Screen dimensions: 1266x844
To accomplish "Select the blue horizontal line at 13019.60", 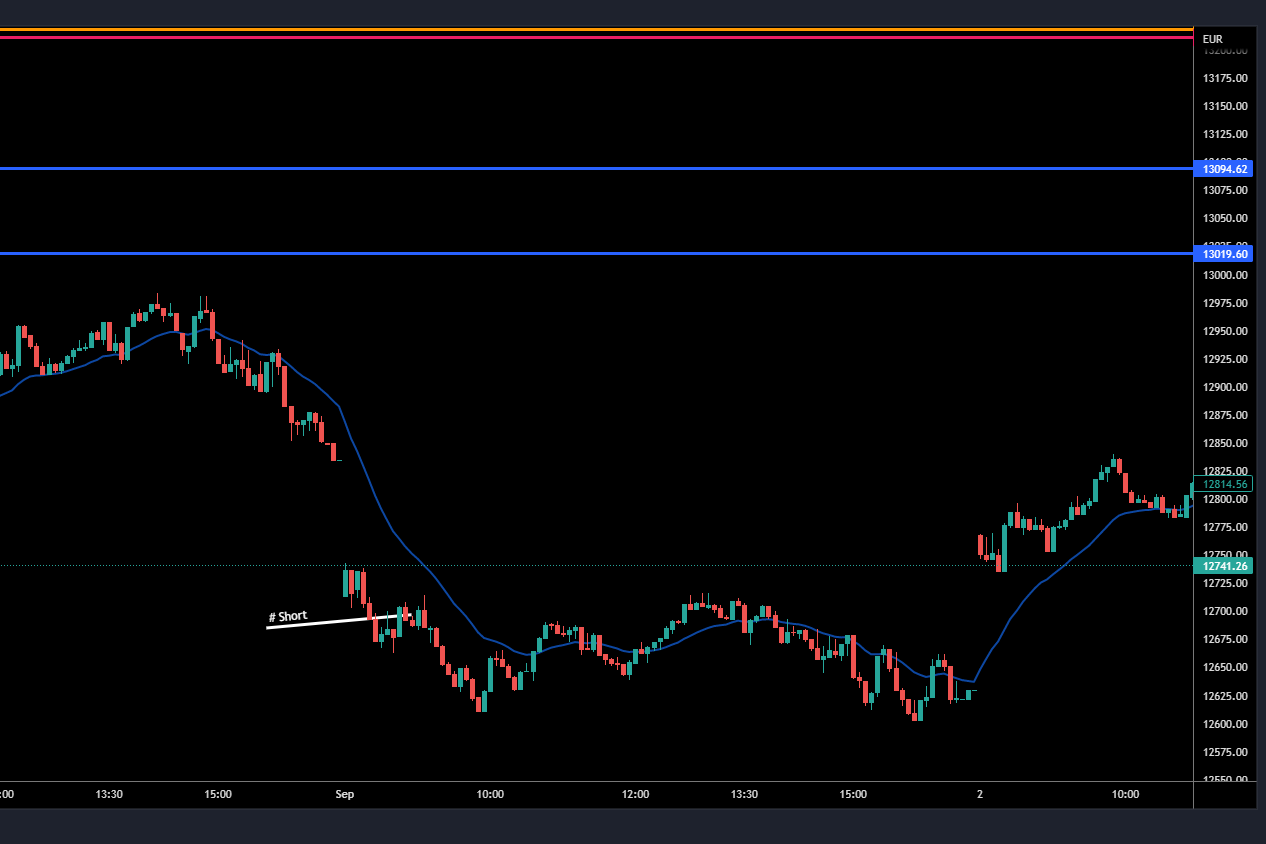I will coord(600,253).
